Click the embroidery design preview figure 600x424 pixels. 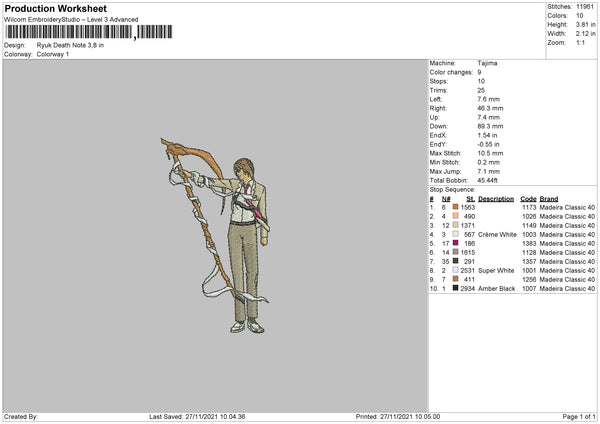215,235
